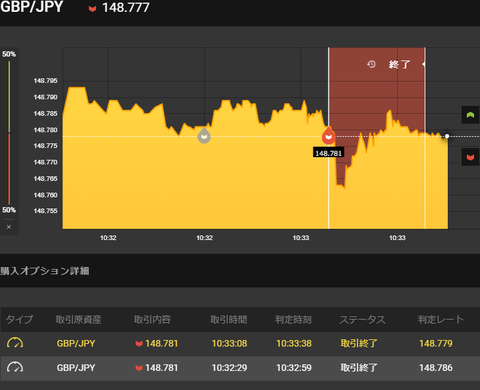Click the red portion of sentiment bar

tap(9, 169)
